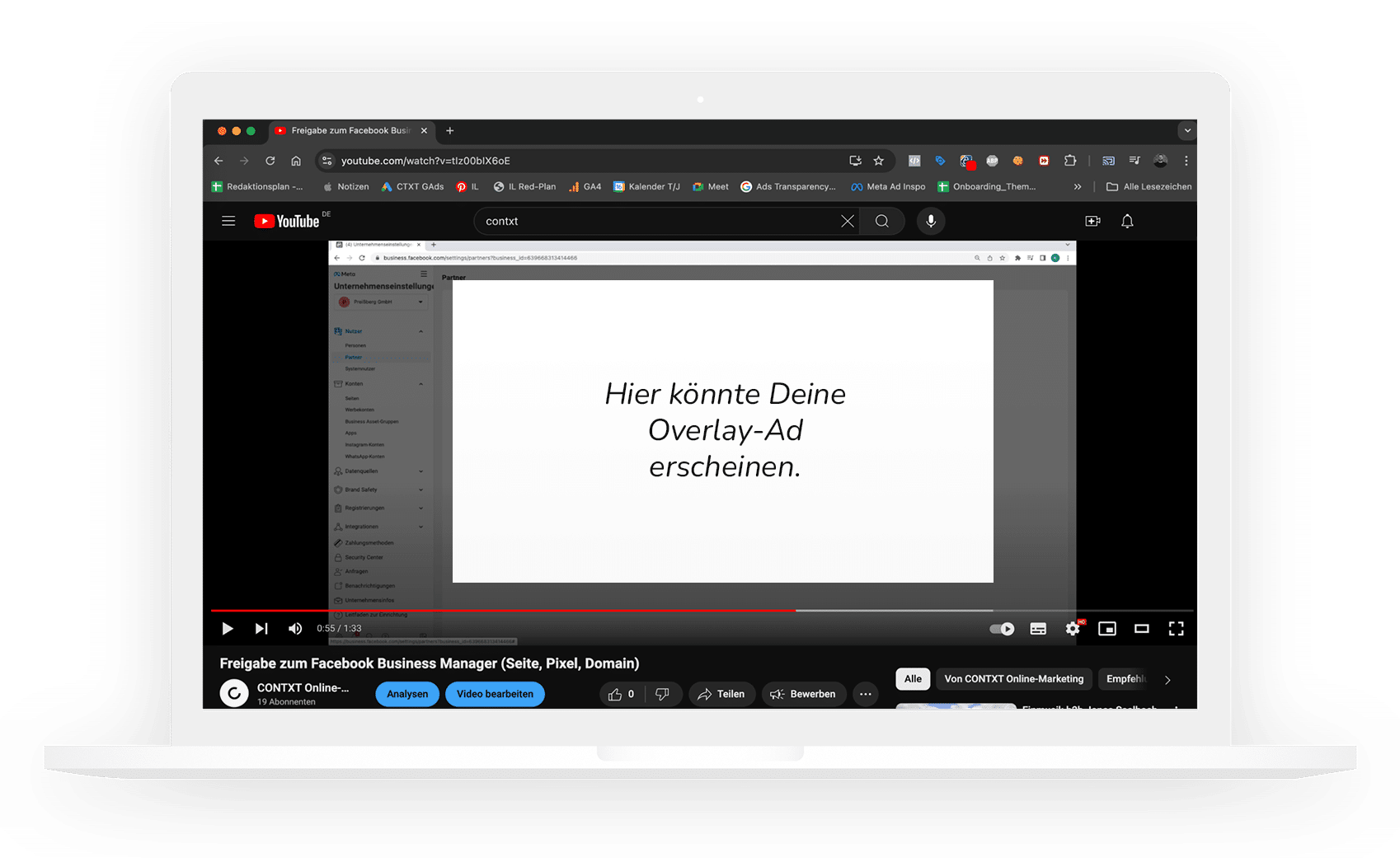Go back in the browser
The height and width of the screenshot is (867, 1400).
click(x=218, y=161)
